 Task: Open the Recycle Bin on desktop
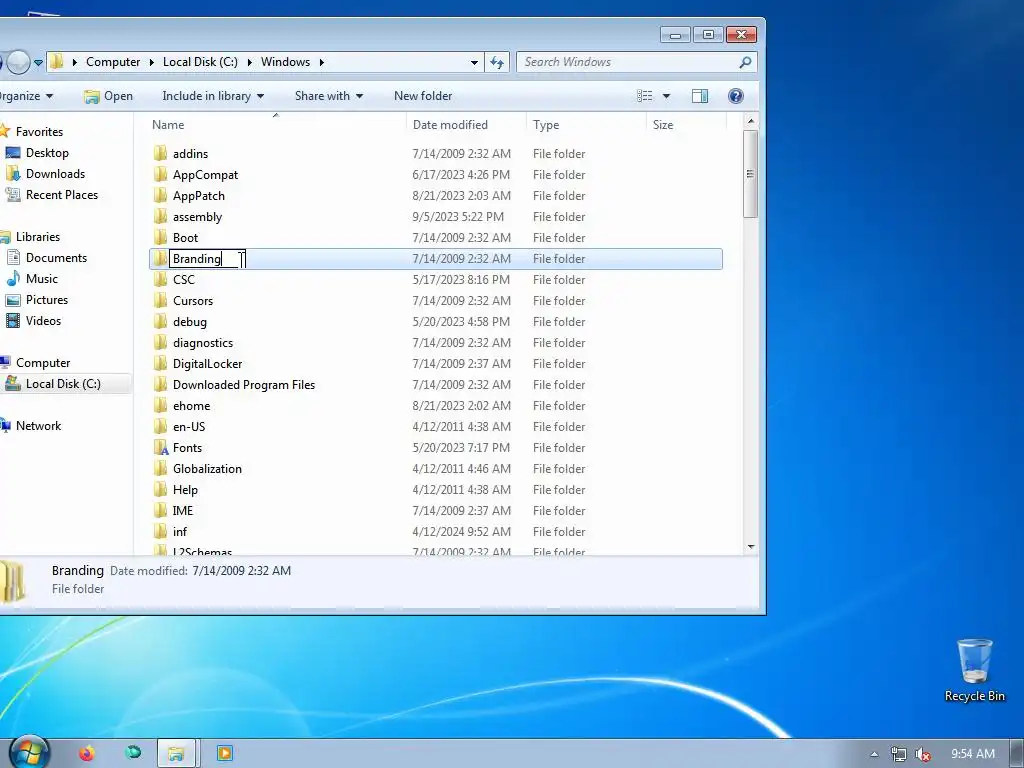click(x=974, y=671)
